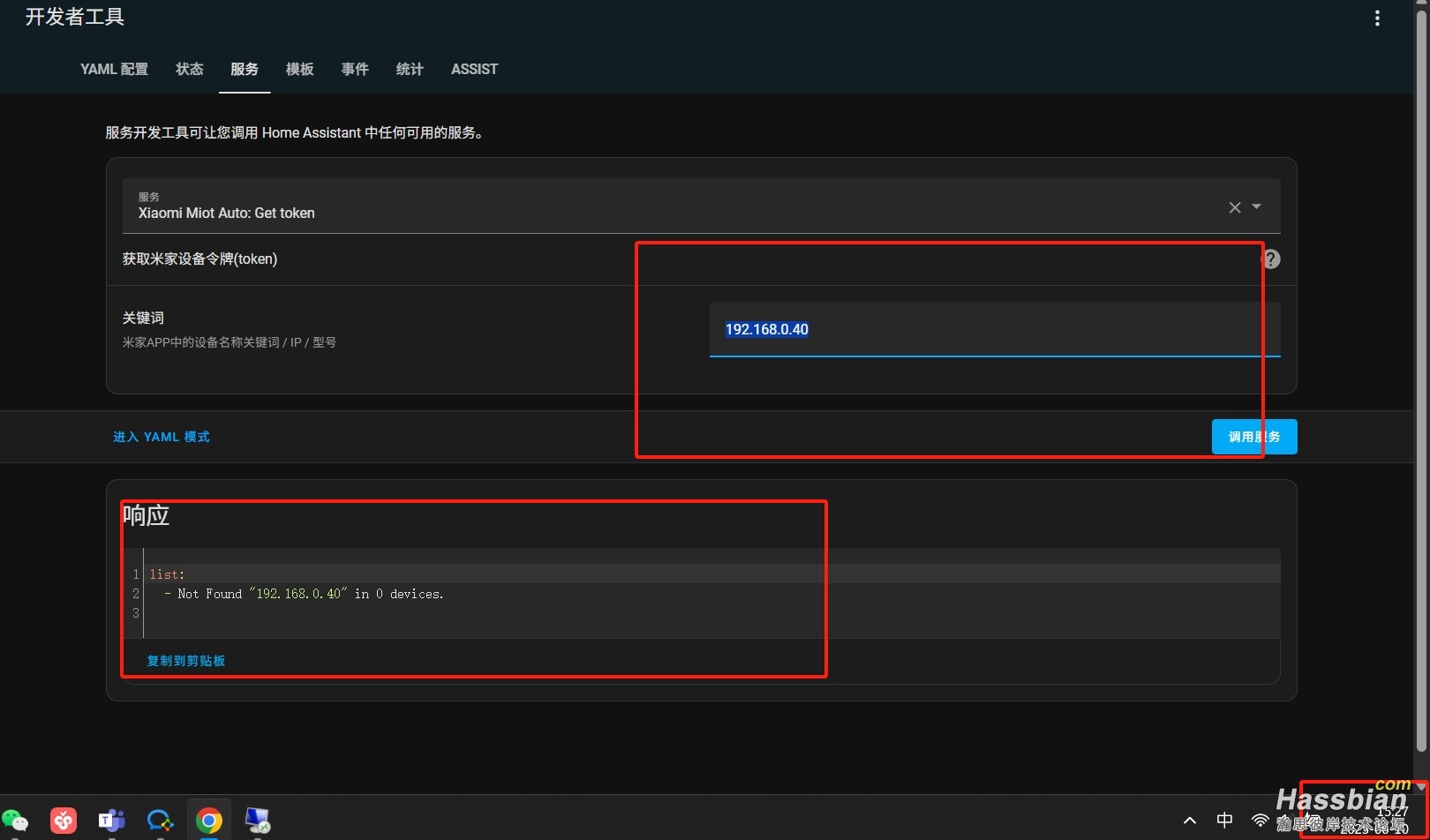The image size is (1430, 840).
Task: Expand the service dropdown arrow
Action: coord(1256,206)
